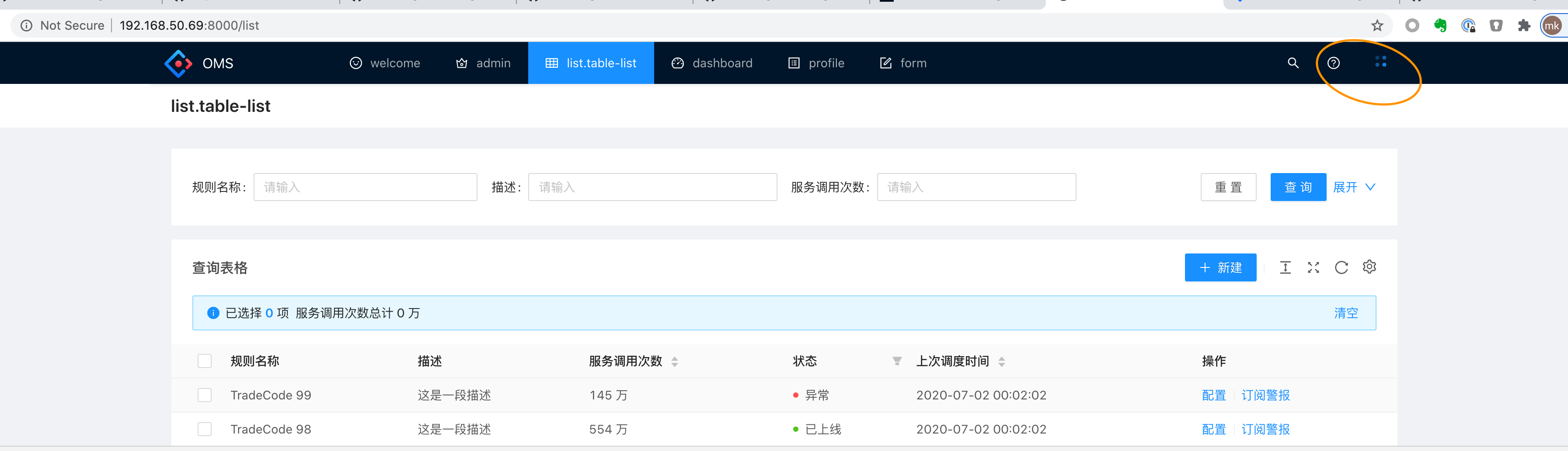1568x451 pixels.
Task: Click 配置 for TradeCode 99
Action: [x=1214, y=395]
